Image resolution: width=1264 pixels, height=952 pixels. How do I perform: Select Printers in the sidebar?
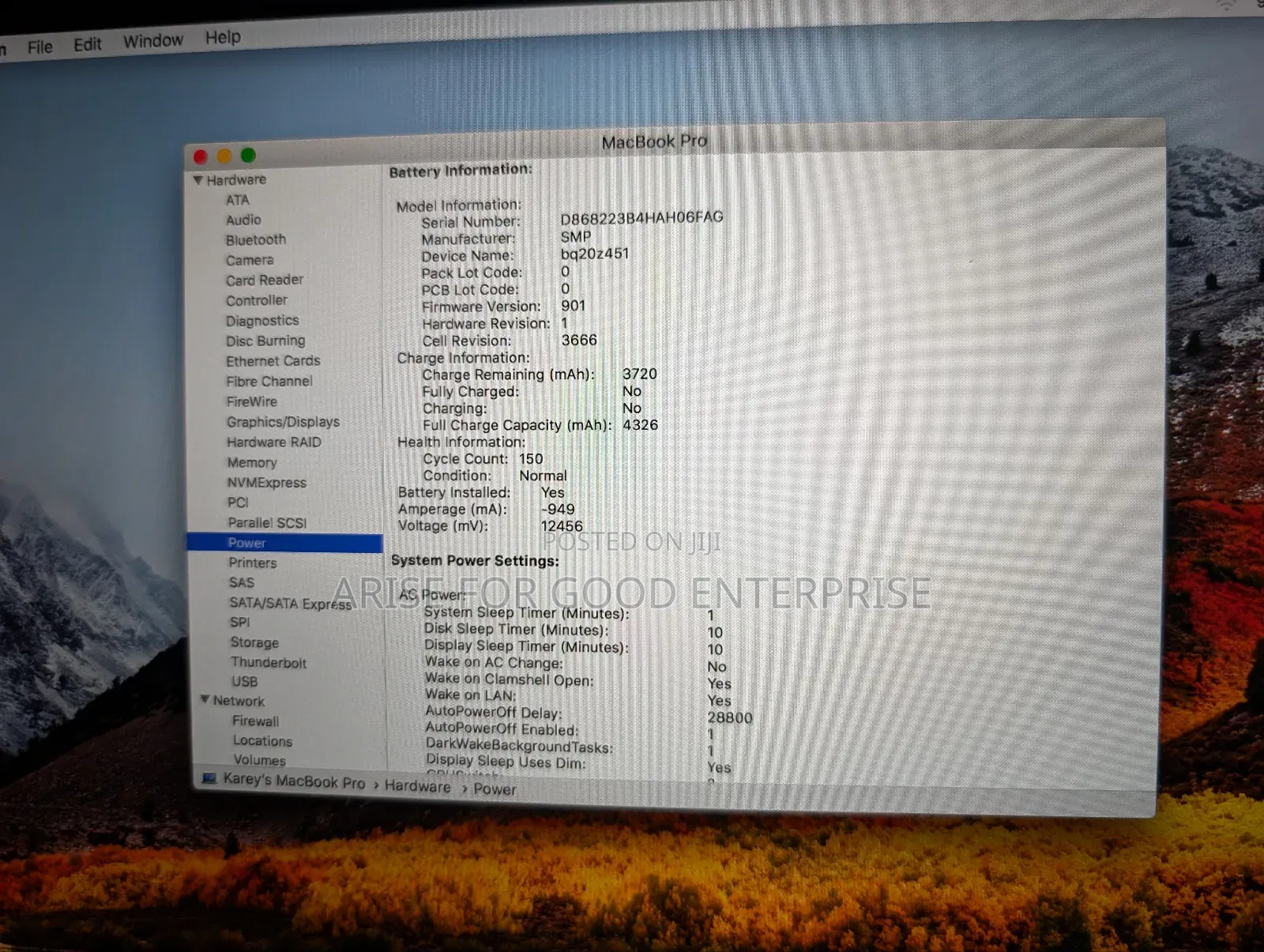coord(253,563)
